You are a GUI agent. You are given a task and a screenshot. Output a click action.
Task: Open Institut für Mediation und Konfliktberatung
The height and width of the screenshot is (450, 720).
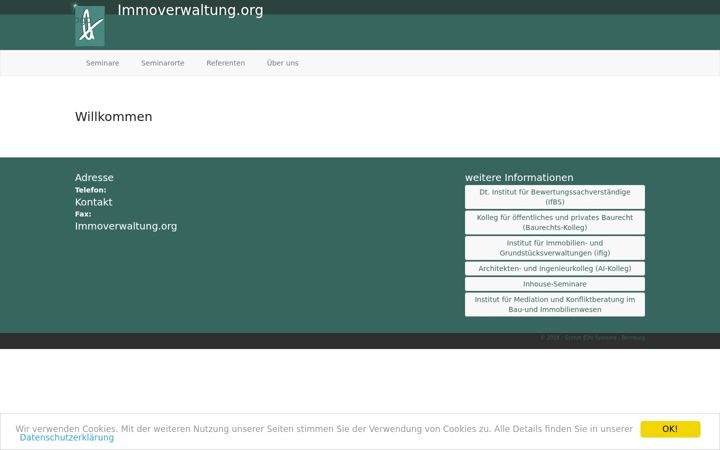(555, 304)
